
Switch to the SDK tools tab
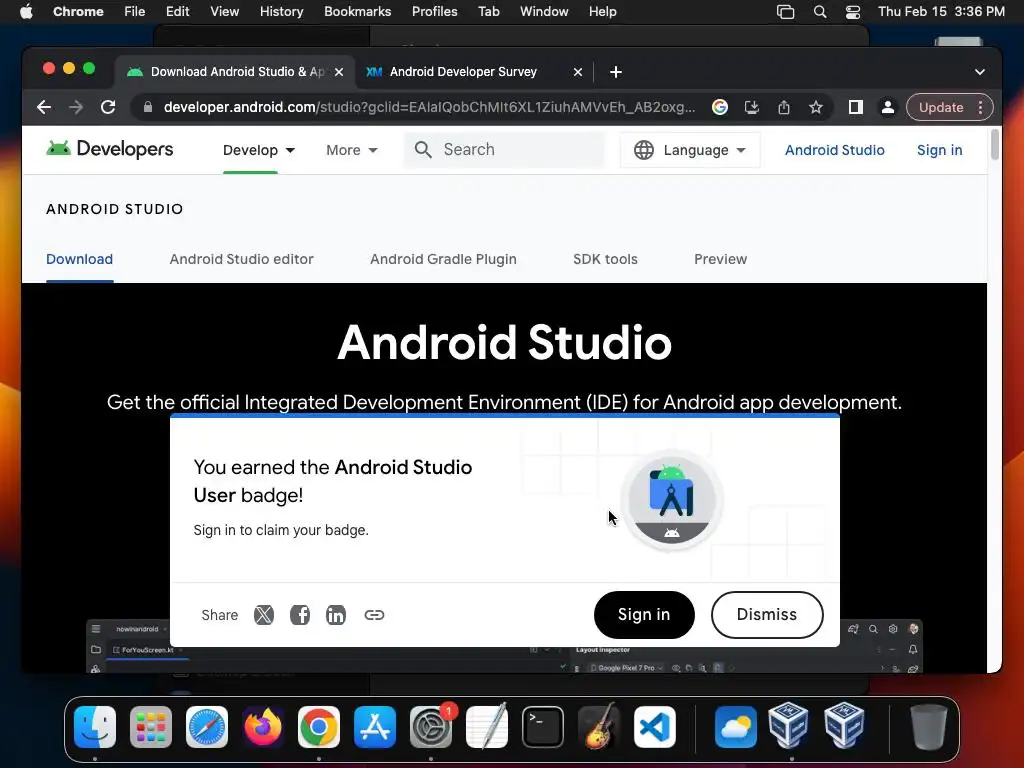click(x=605, y=259)
